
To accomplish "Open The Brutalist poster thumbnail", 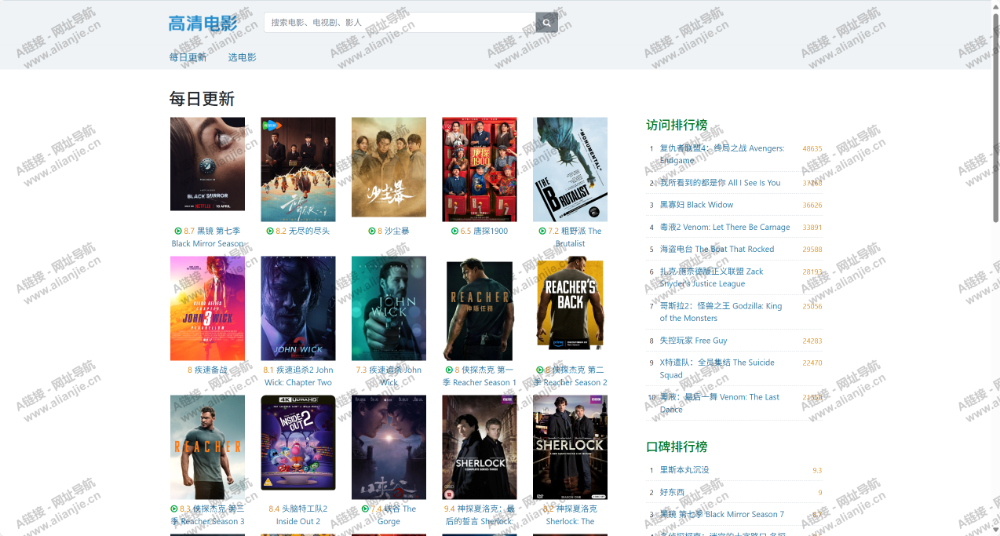I will tap(570, 169).
